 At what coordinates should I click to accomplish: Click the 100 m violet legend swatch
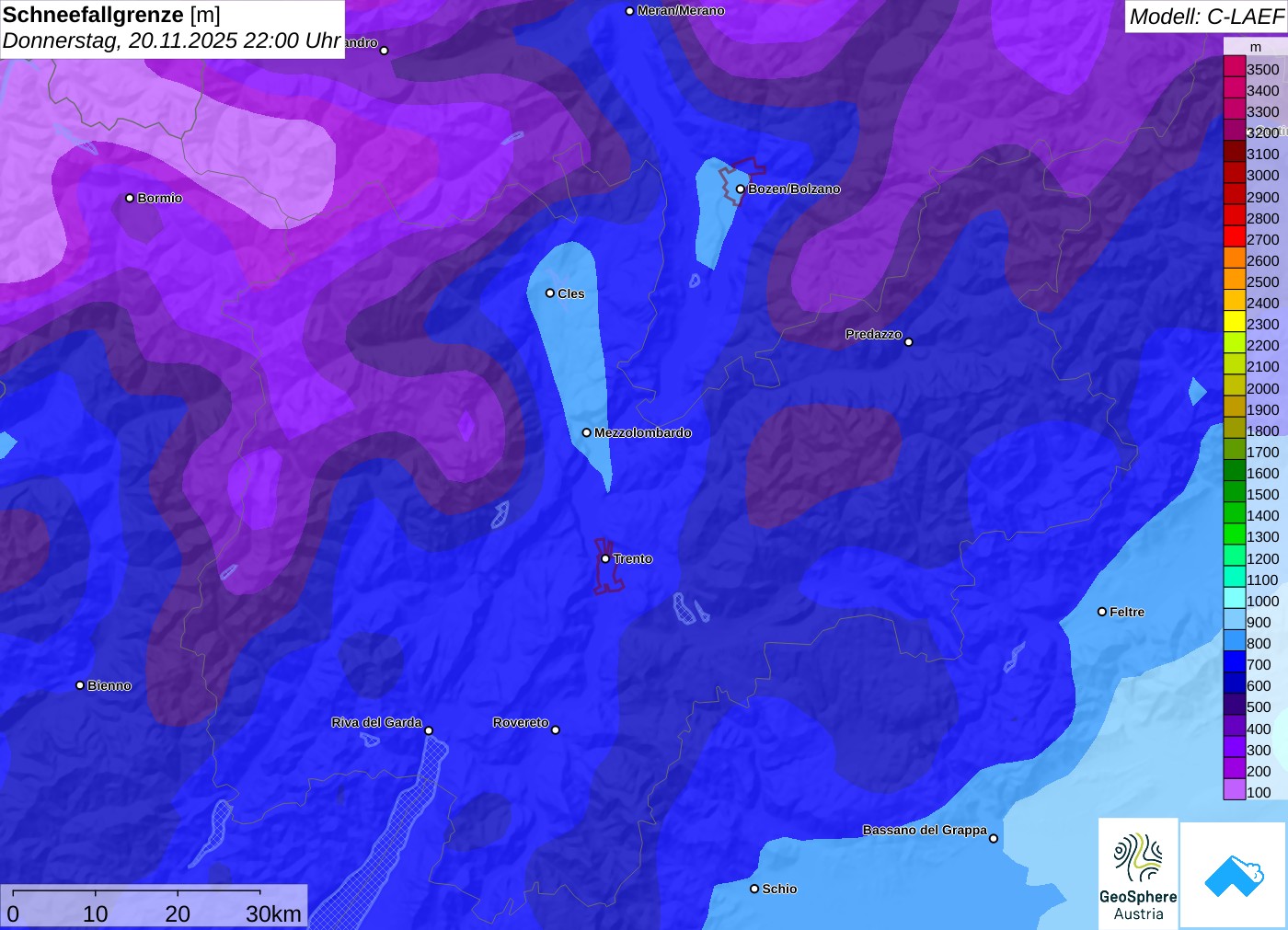1235,789
